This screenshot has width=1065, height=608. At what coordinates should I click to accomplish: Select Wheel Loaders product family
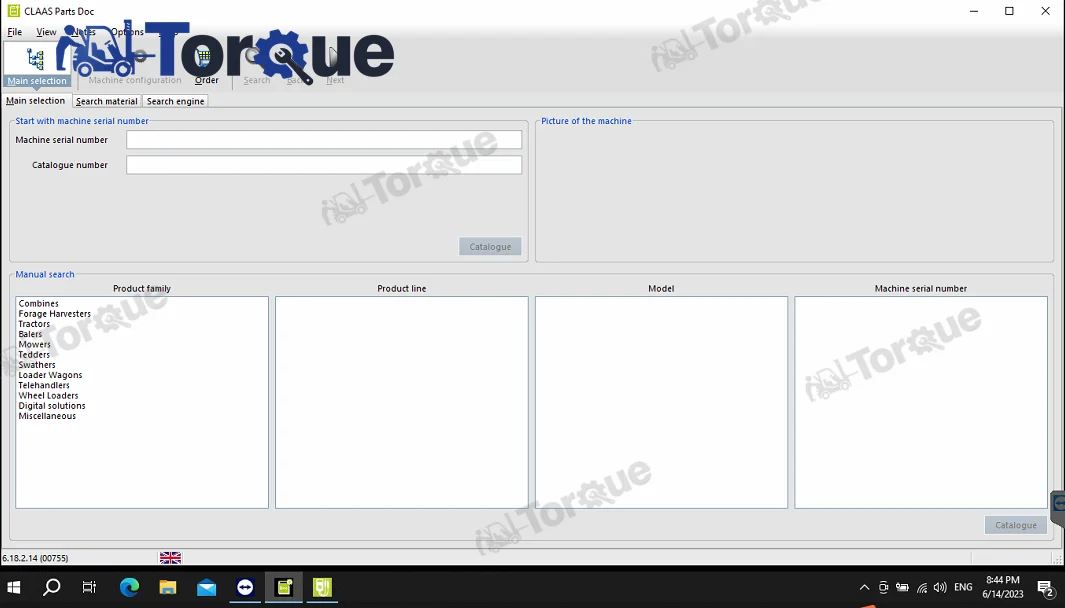(x=48, y=395)
